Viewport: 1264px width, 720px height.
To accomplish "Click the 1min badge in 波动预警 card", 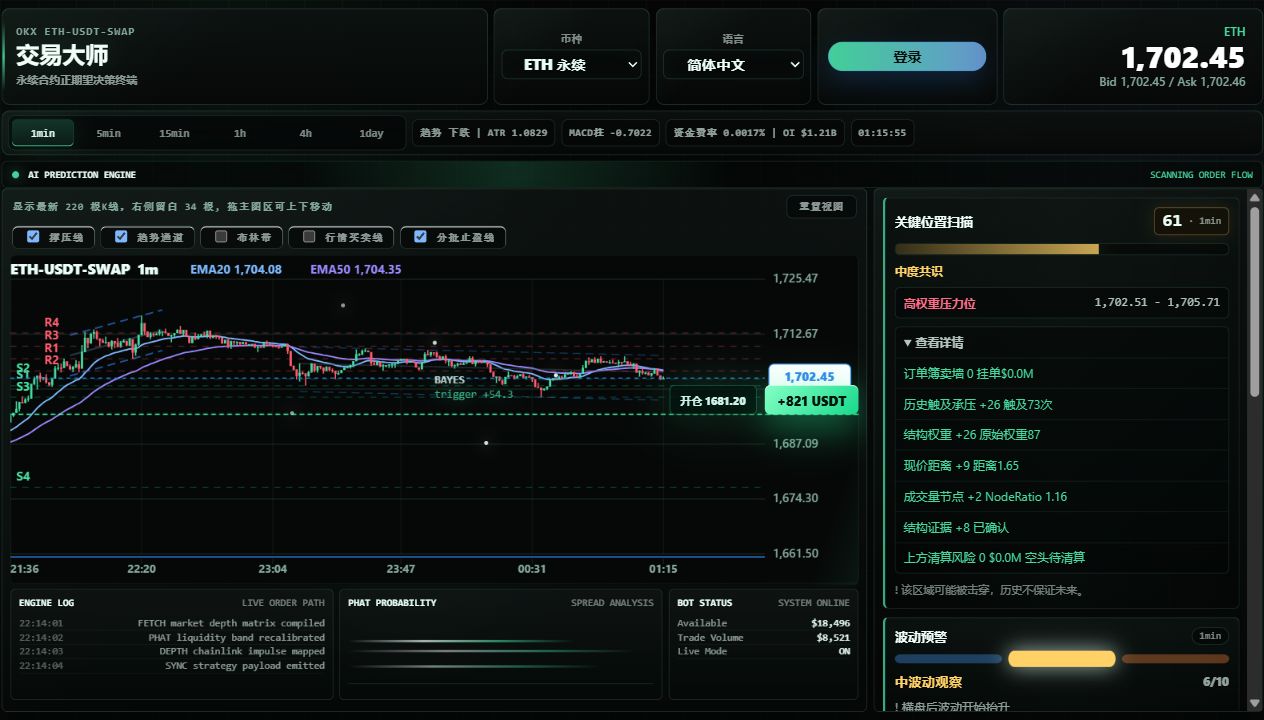I will (x=1210, y=636).
